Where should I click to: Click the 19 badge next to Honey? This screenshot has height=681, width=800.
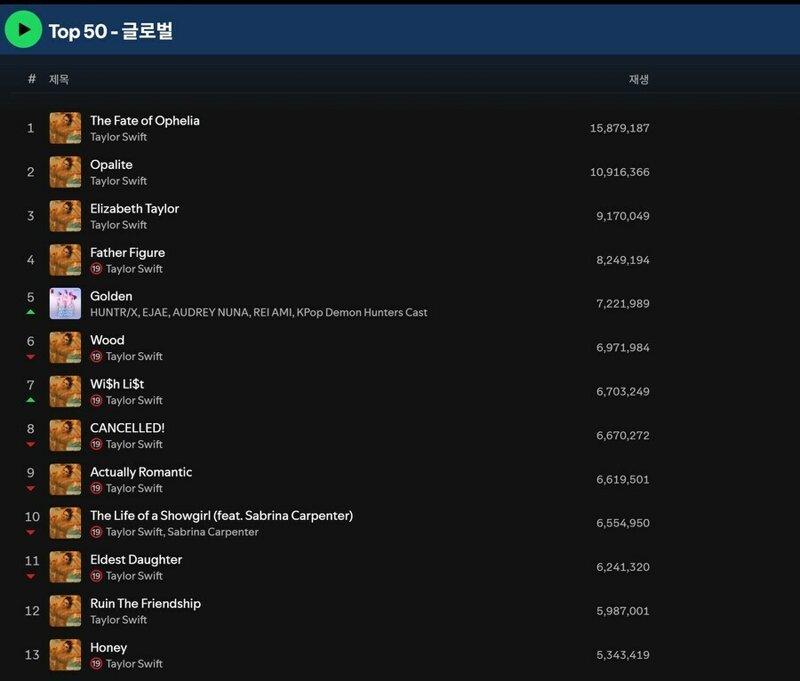pos(96,664)
